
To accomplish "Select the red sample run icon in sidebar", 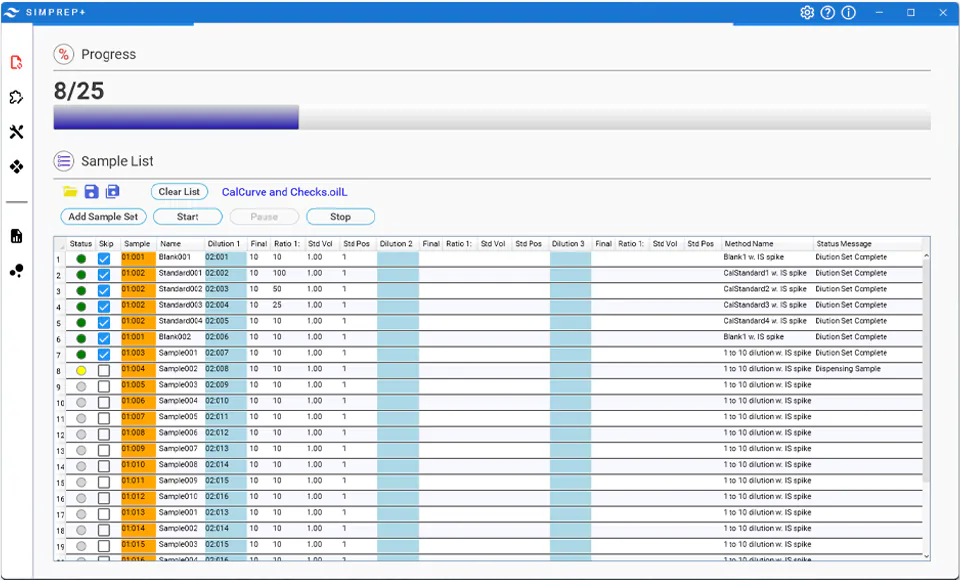I will [x=15, y=62].
